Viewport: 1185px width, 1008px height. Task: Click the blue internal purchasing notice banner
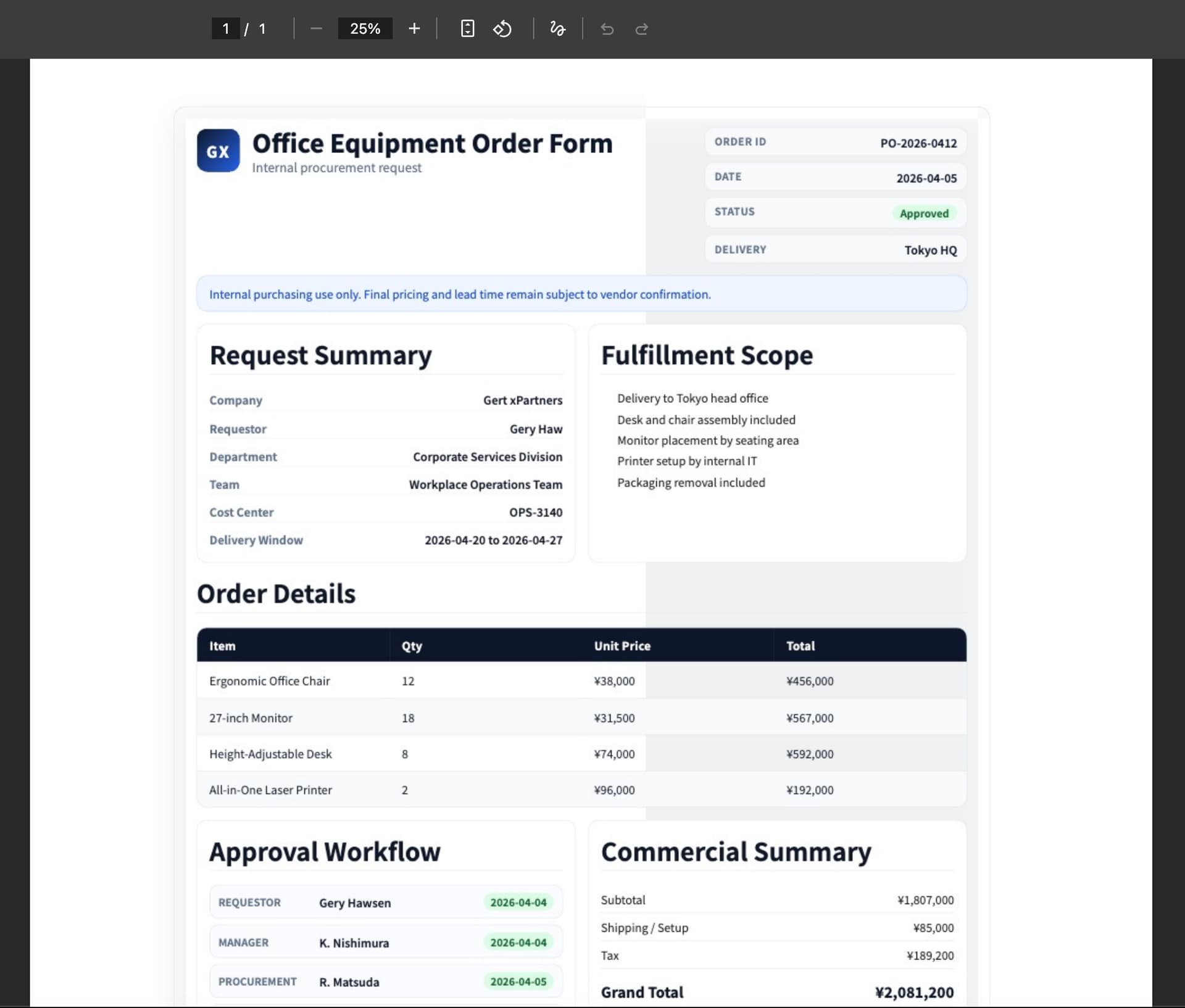tap(581, 294)
